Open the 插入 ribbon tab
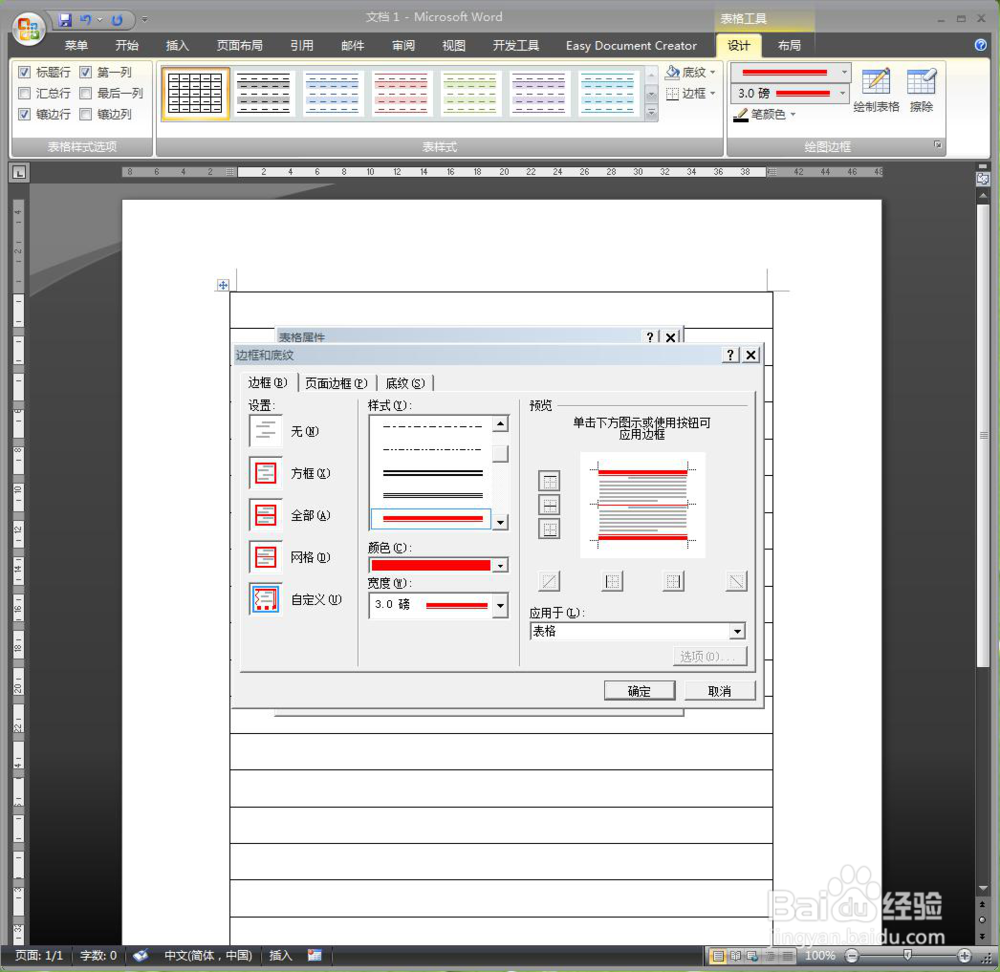Viewport: 1000px width, 972px height. 177,45
